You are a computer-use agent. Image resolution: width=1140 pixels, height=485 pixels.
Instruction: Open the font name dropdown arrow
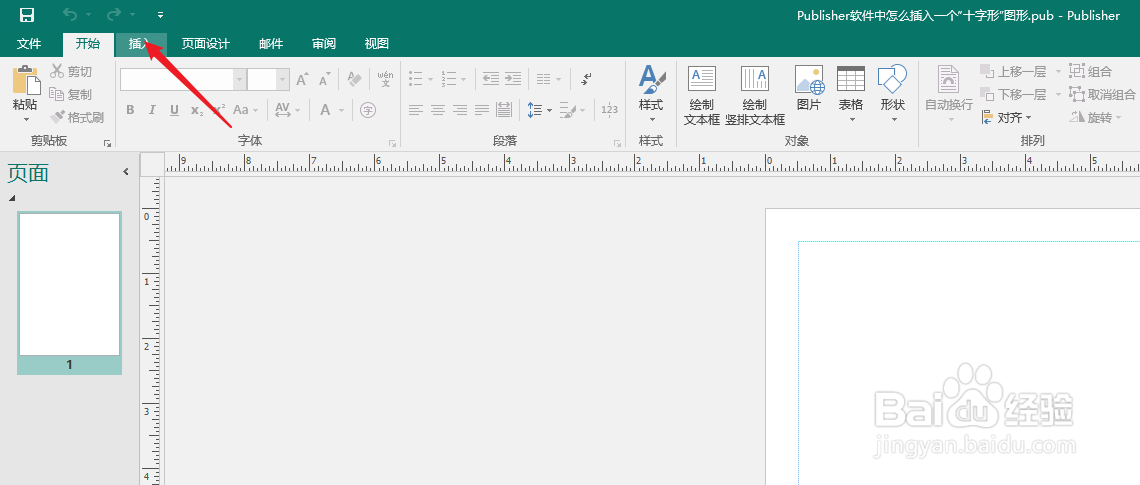coord(239,79)
